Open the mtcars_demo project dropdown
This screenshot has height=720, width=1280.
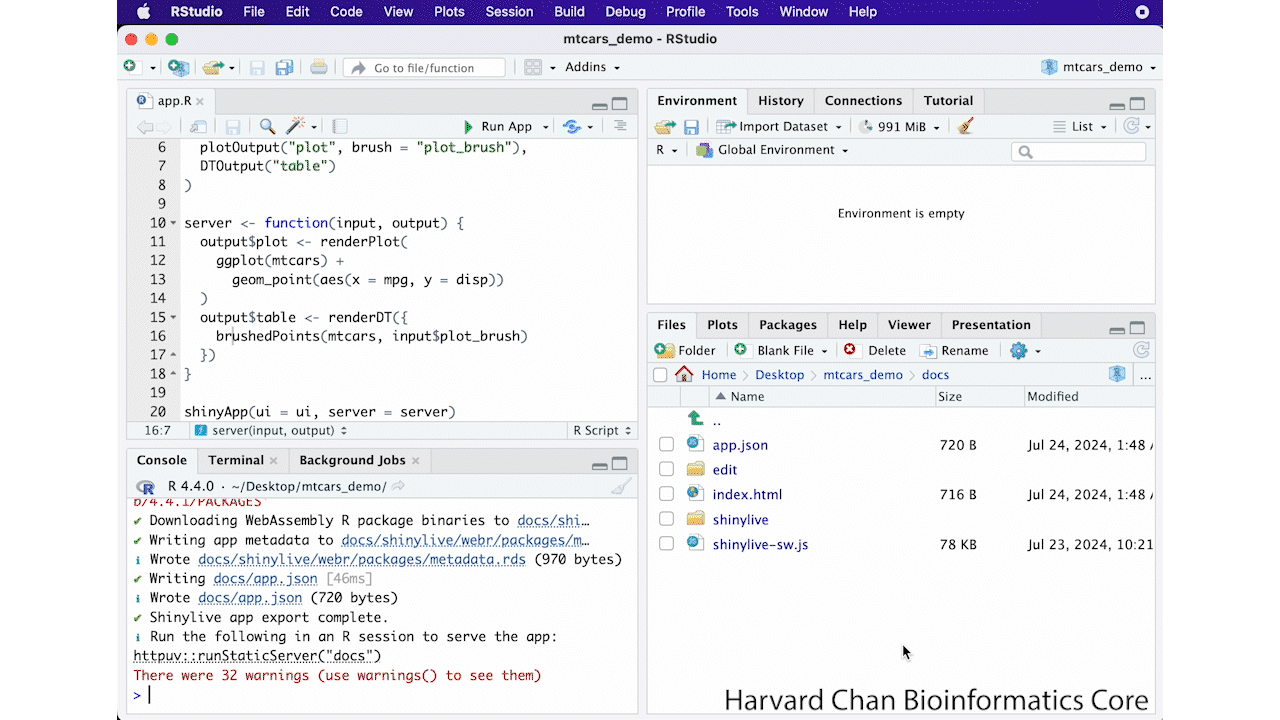(1098, 68)
